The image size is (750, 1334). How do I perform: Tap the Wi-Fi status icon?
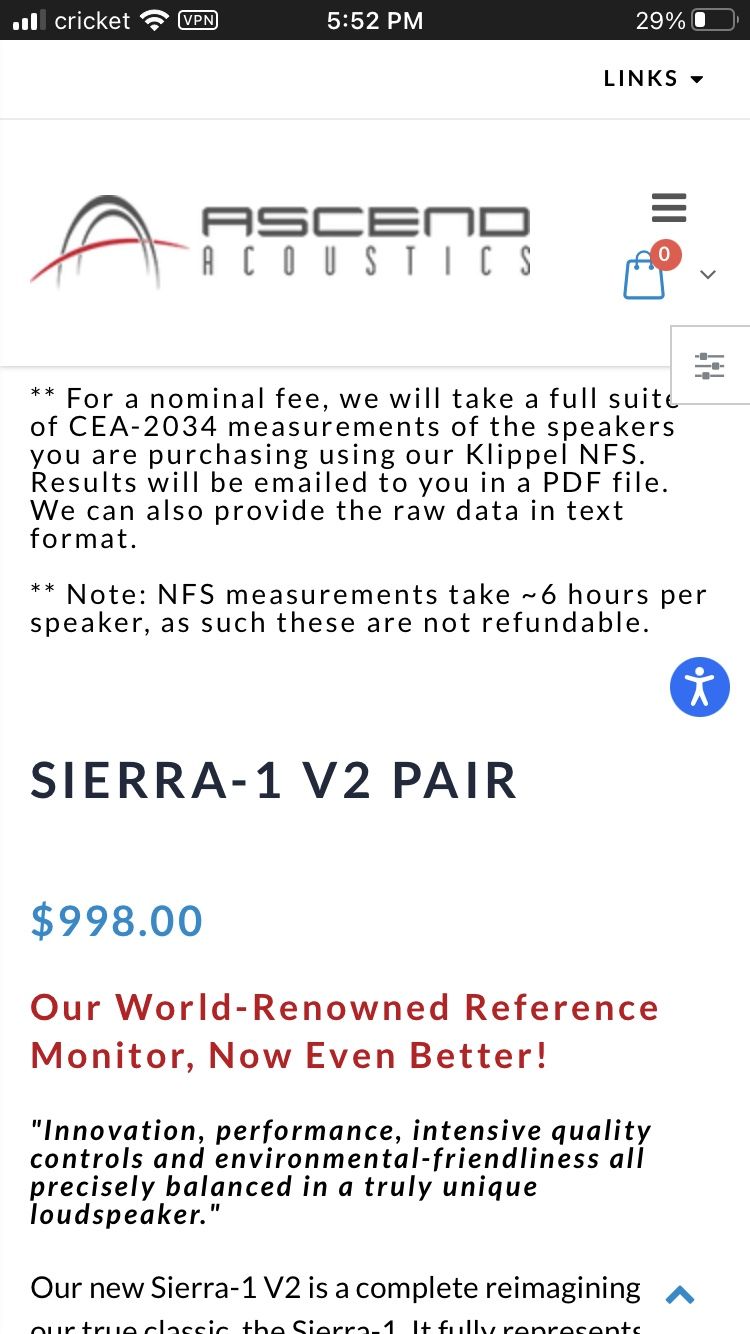coord(154,20)
